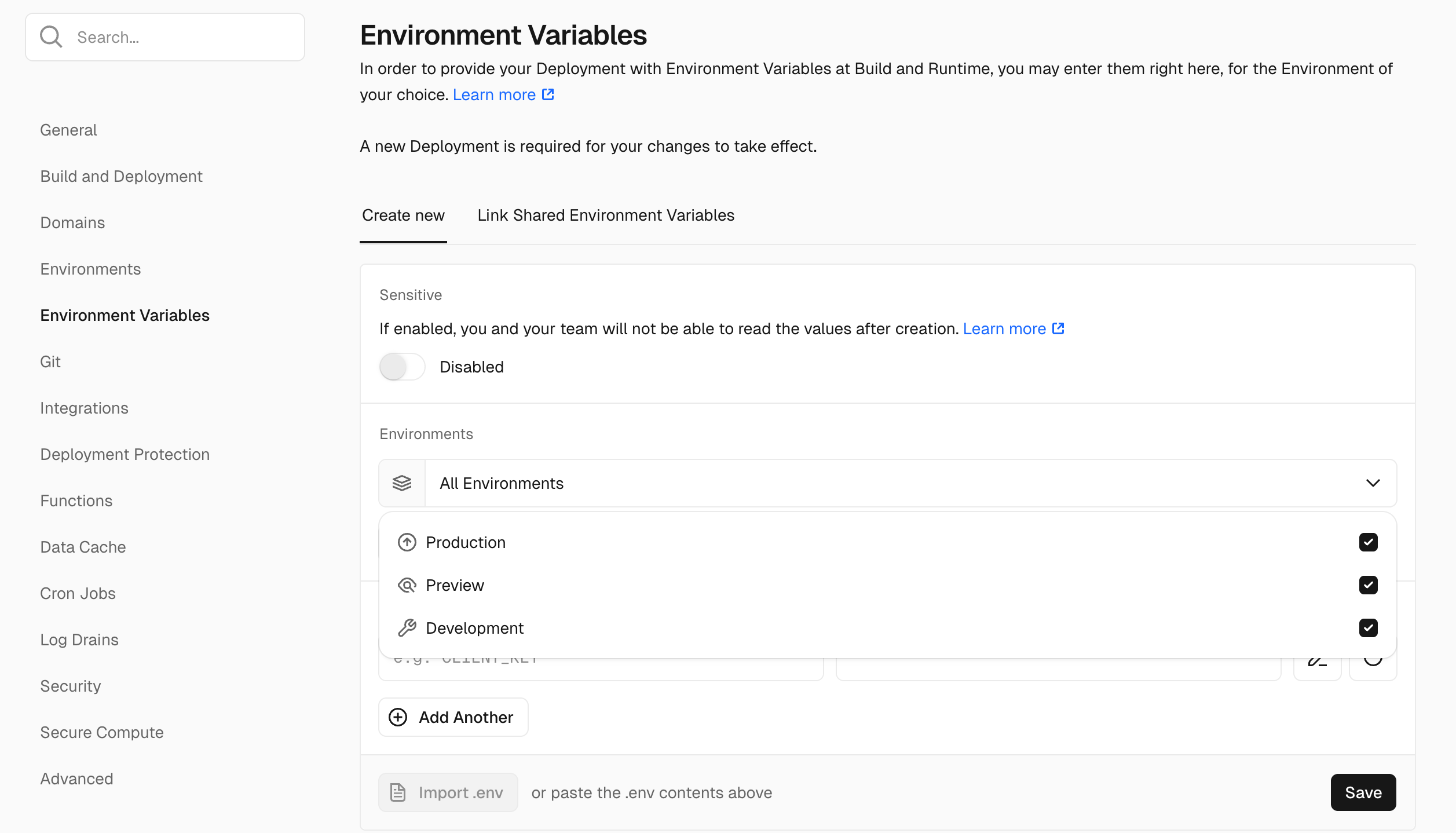The height and width of the screenshot is (833, 1456).
Task: Click Add Another button
Action: (453, 717)
